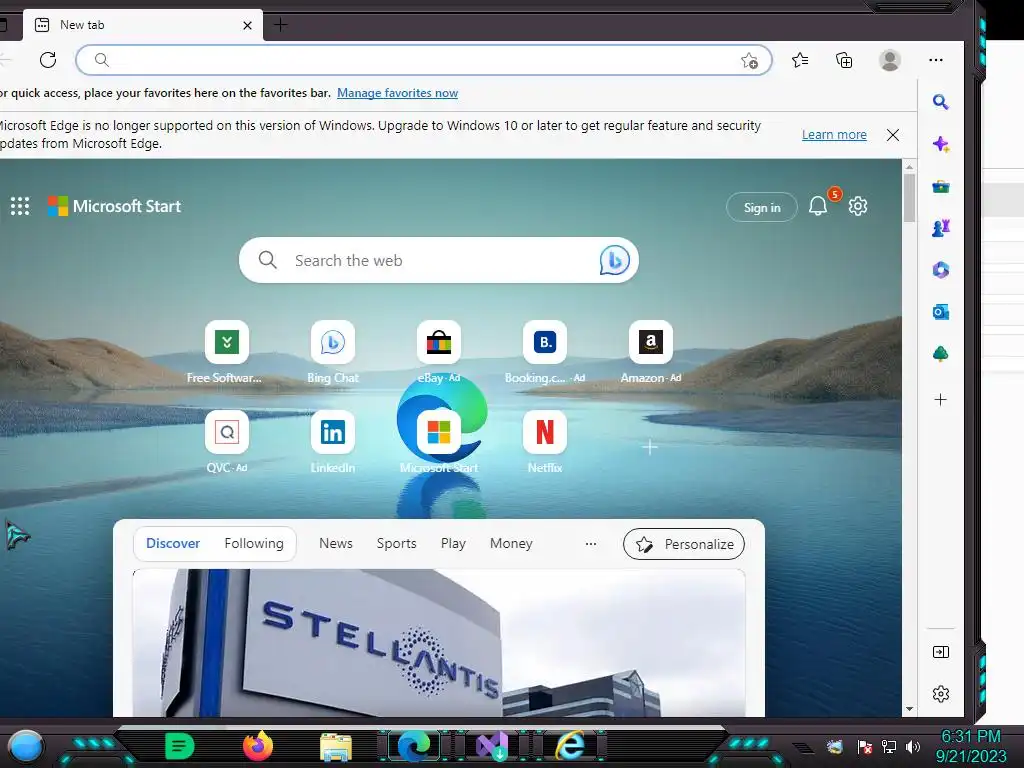Open the profile avatar icon
Viewport: 1024px width, 768px height.
[x=889, y=60]
